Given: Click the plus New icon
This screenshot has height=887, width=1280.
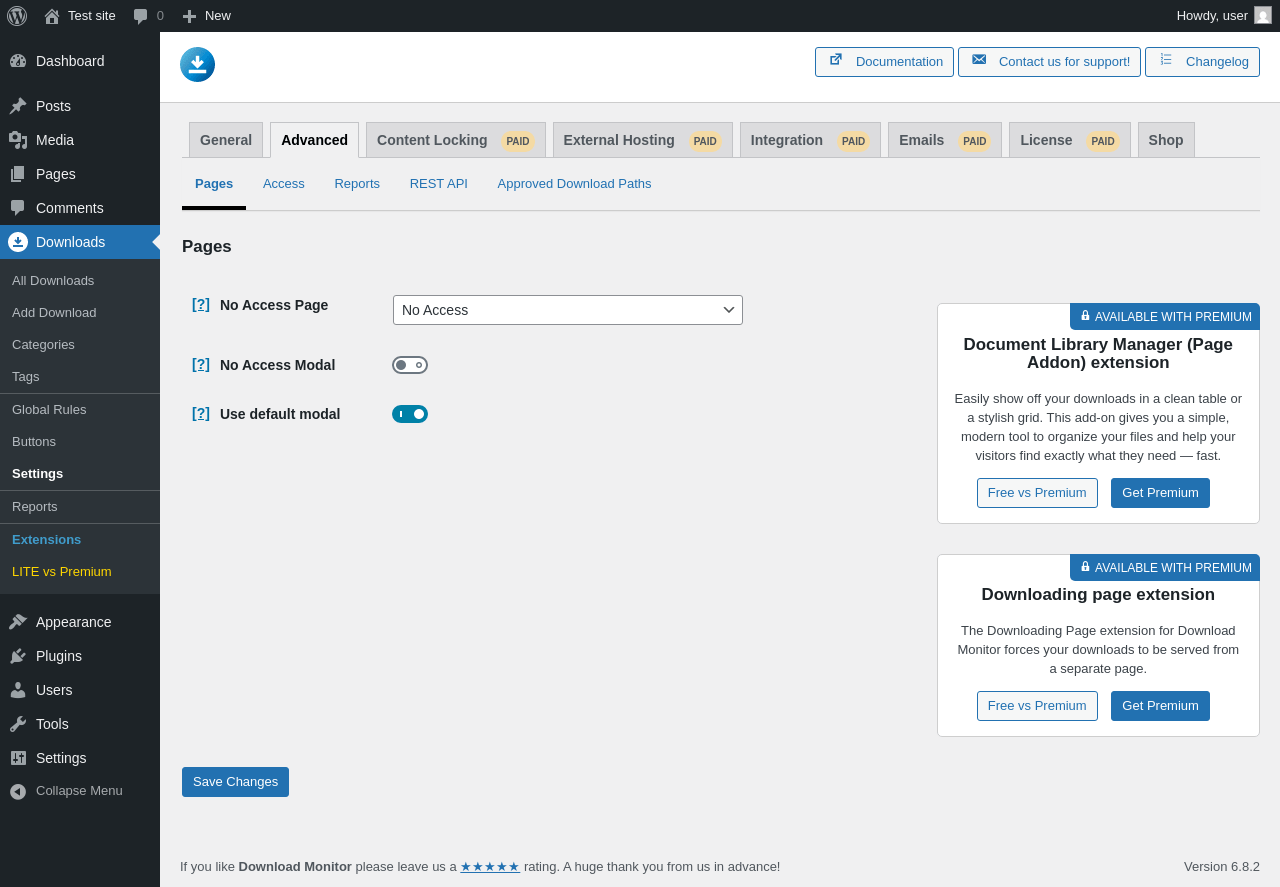Looking at the screenshot, I should click(x=189, y=16).
